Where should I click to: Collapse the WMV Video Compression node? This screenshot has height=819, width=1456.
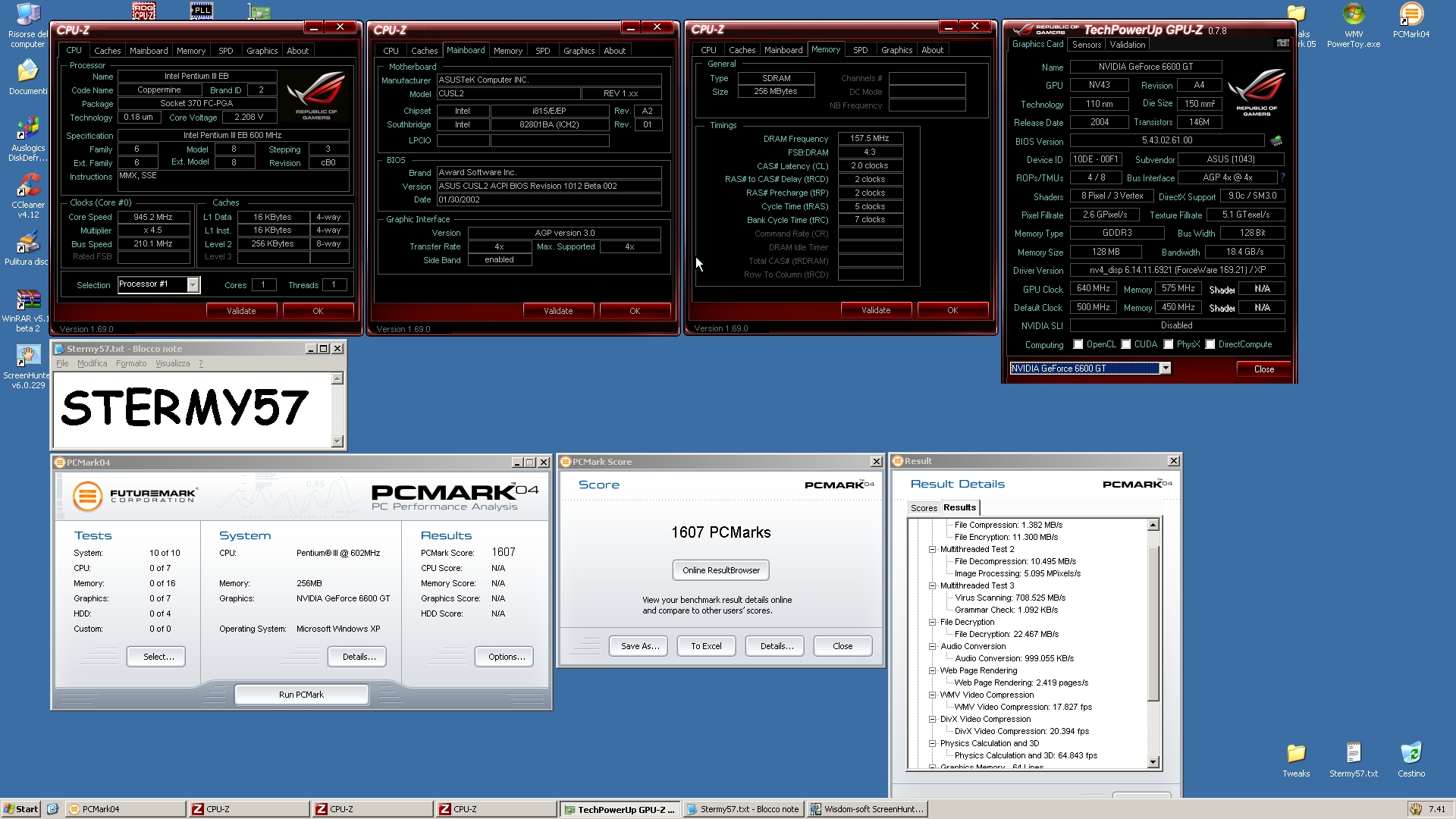tap(933, 695)
